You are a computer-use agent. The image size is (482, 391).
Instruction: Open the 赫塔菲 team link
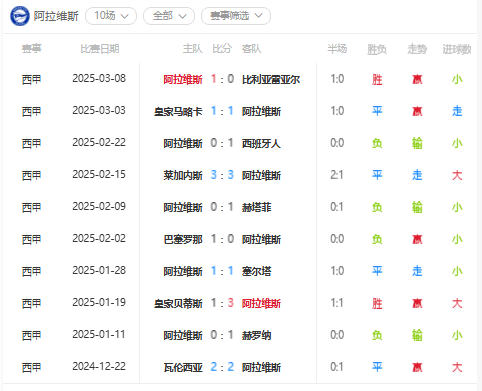point(257,207)
